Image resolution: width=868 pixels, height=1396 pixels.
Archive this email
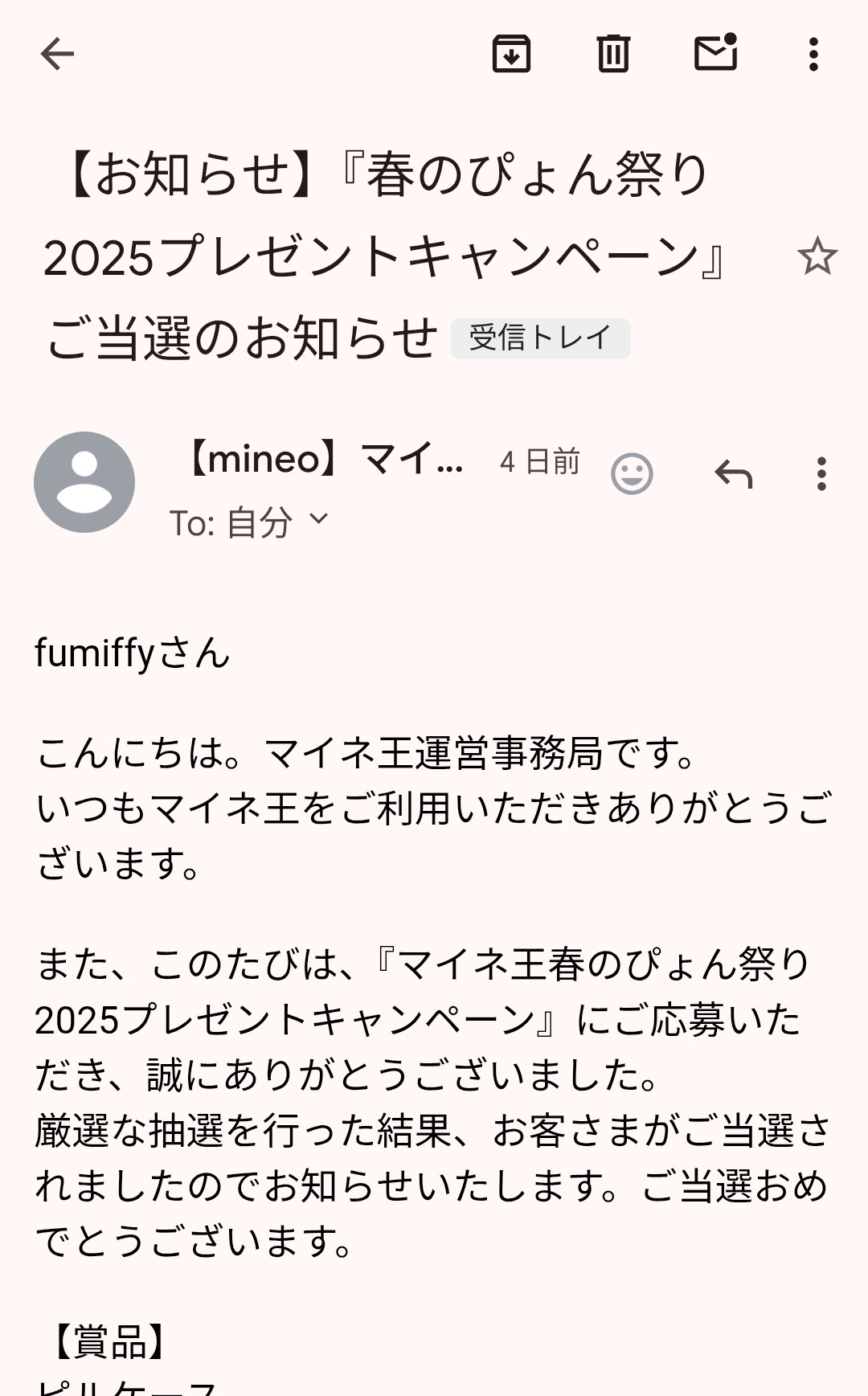pyautogui.click(x=511, y=55)
